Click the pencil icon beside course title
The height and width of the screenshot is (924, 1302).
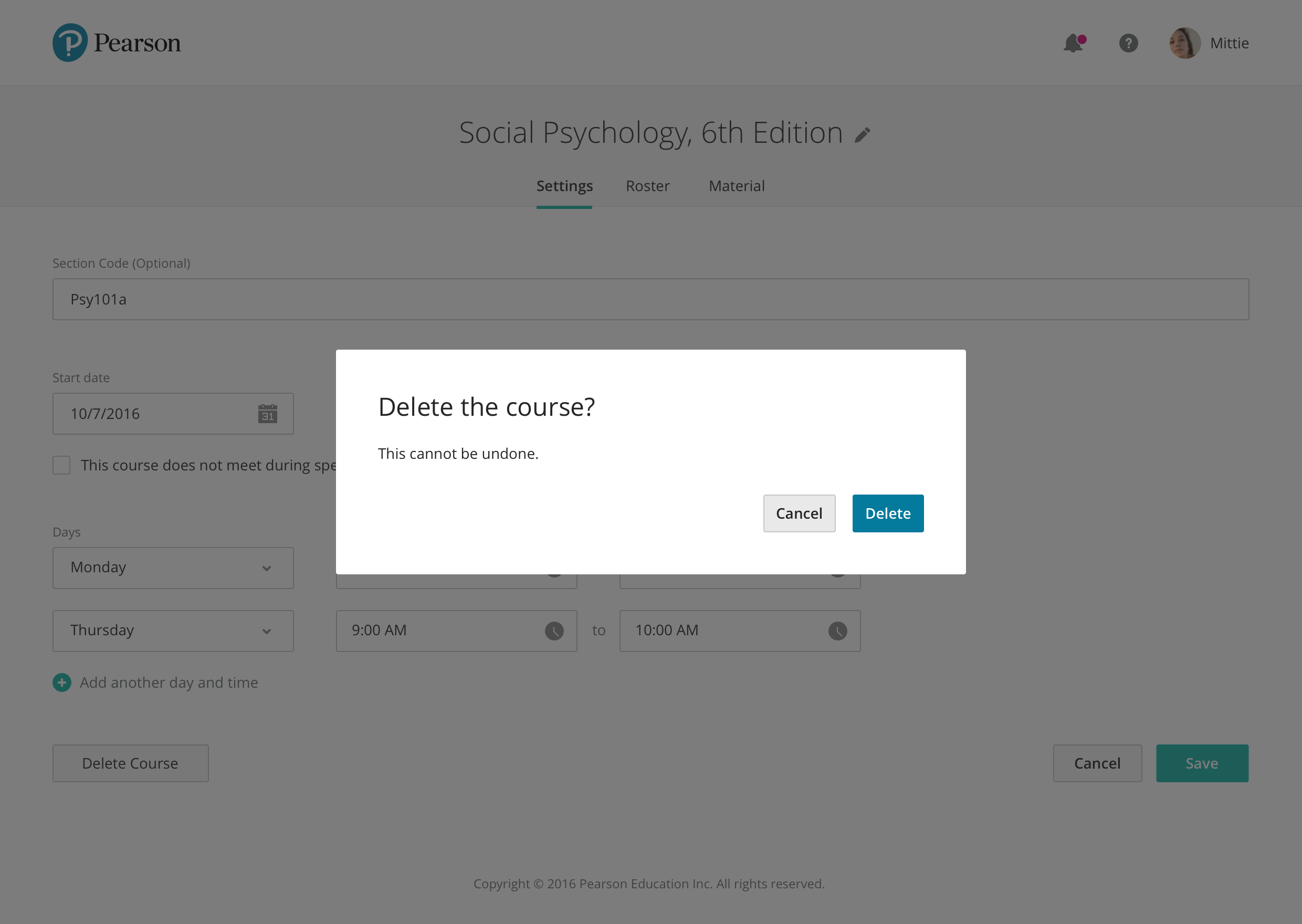[x=862, y=135]
